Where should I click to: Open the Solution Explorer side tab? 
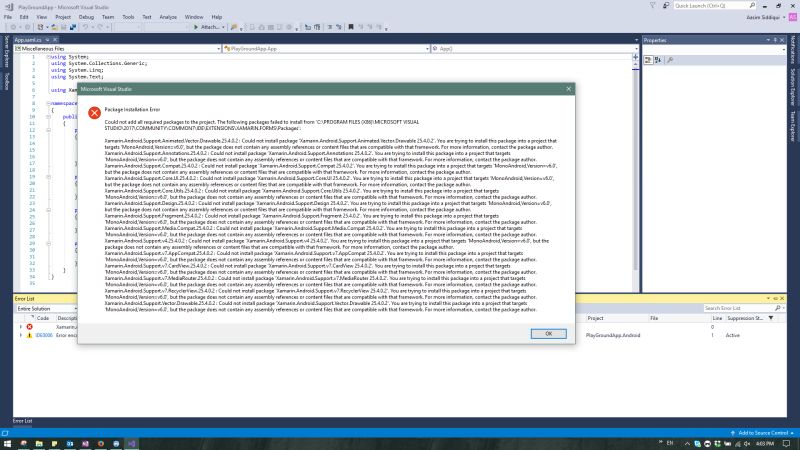point(793,87)
